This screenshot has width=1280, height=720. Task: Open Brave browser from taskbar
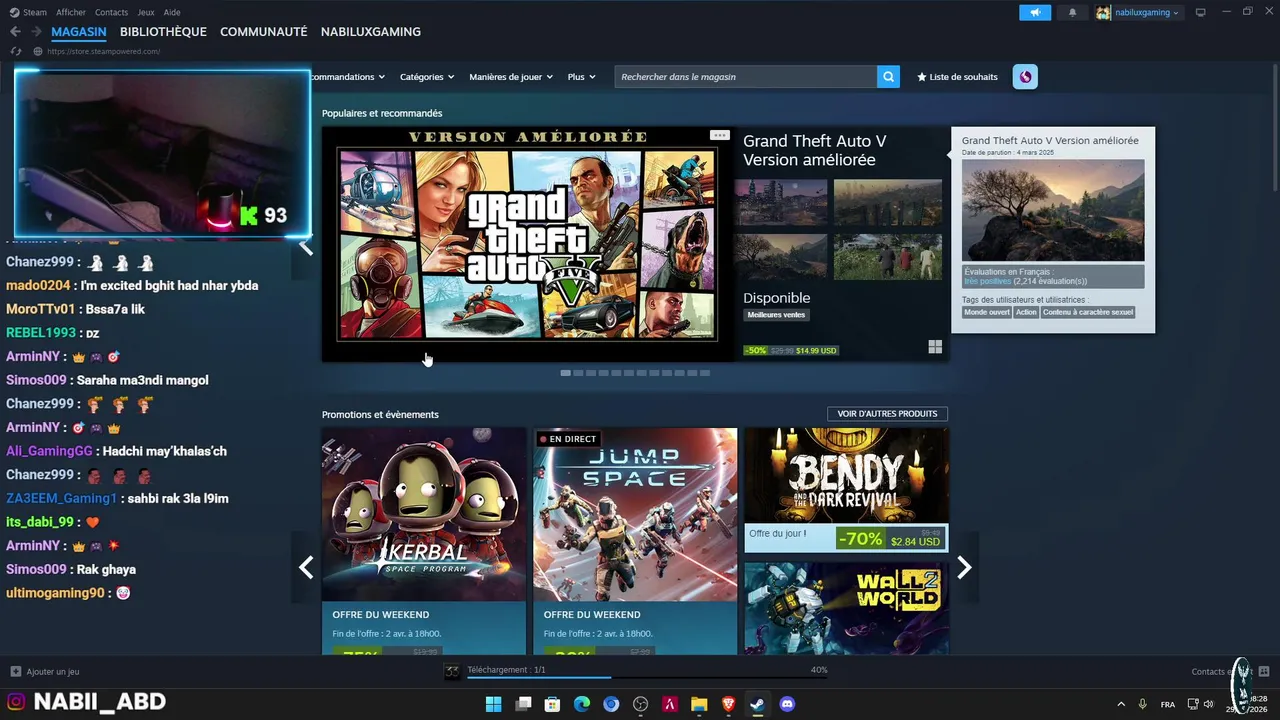click(x=728, y=704)
